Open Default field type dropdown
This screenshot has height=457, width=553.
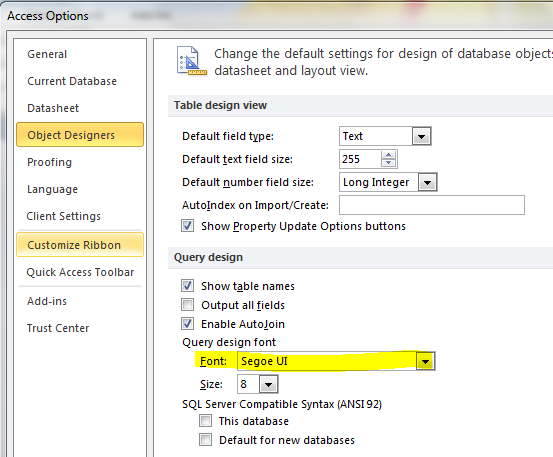421,136
